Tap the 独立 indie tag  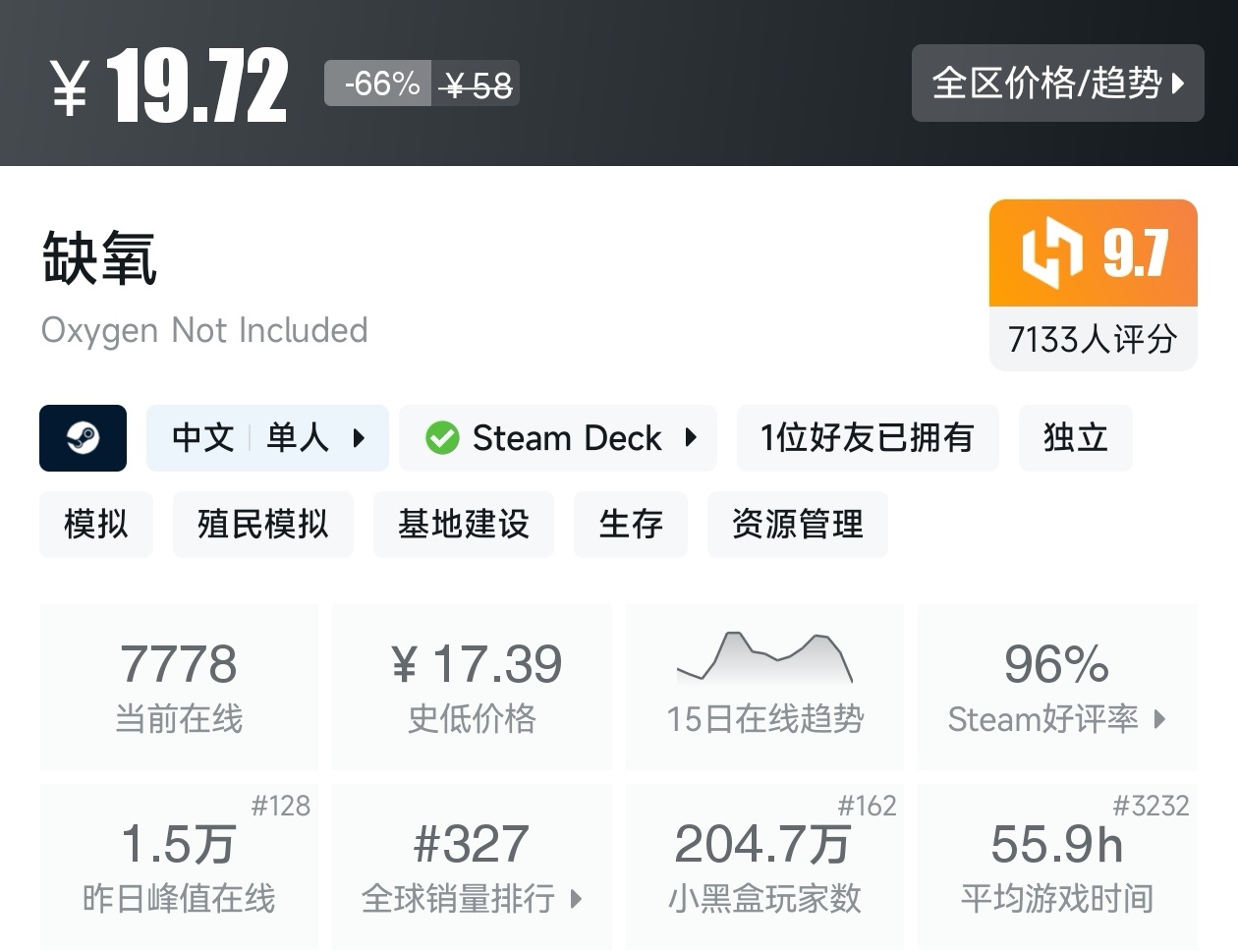click(x=1075, y=438)
